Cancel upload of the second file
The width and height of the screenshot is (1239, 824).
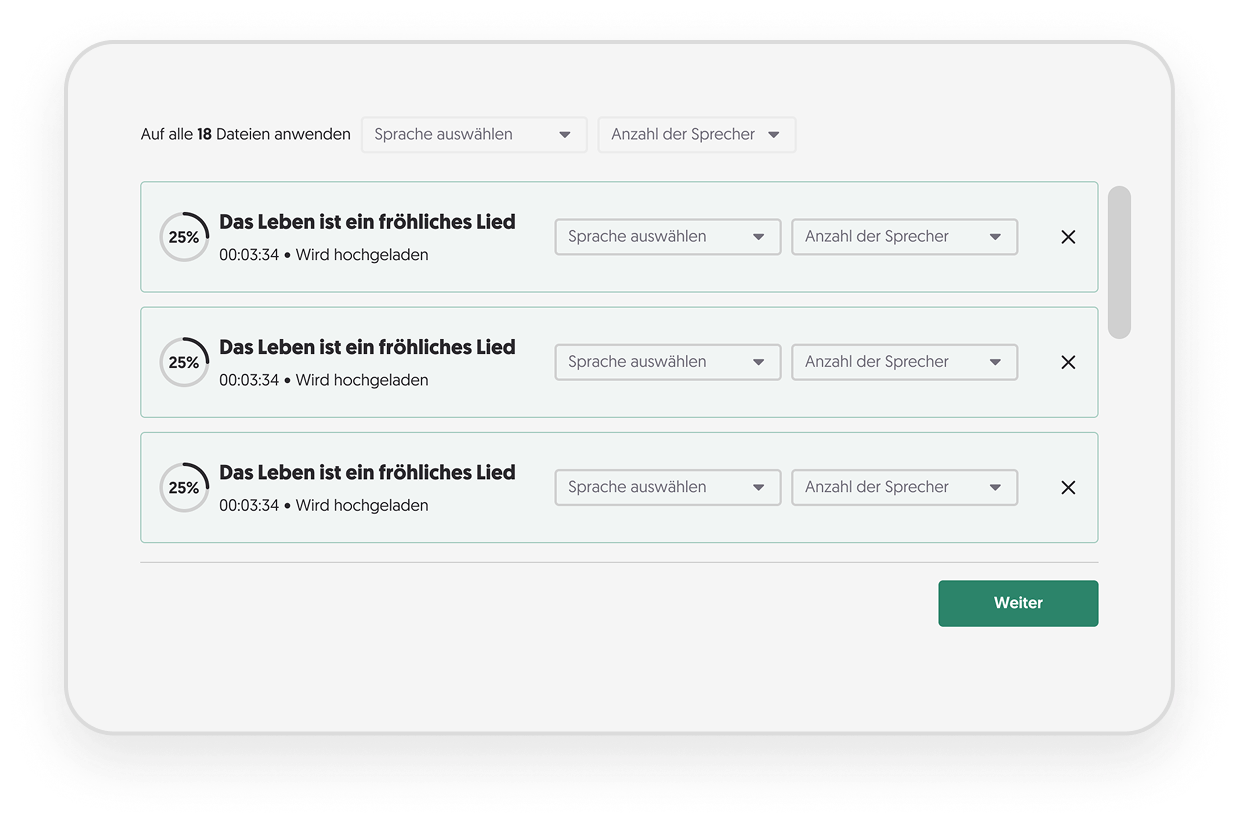coord(1067,362)
